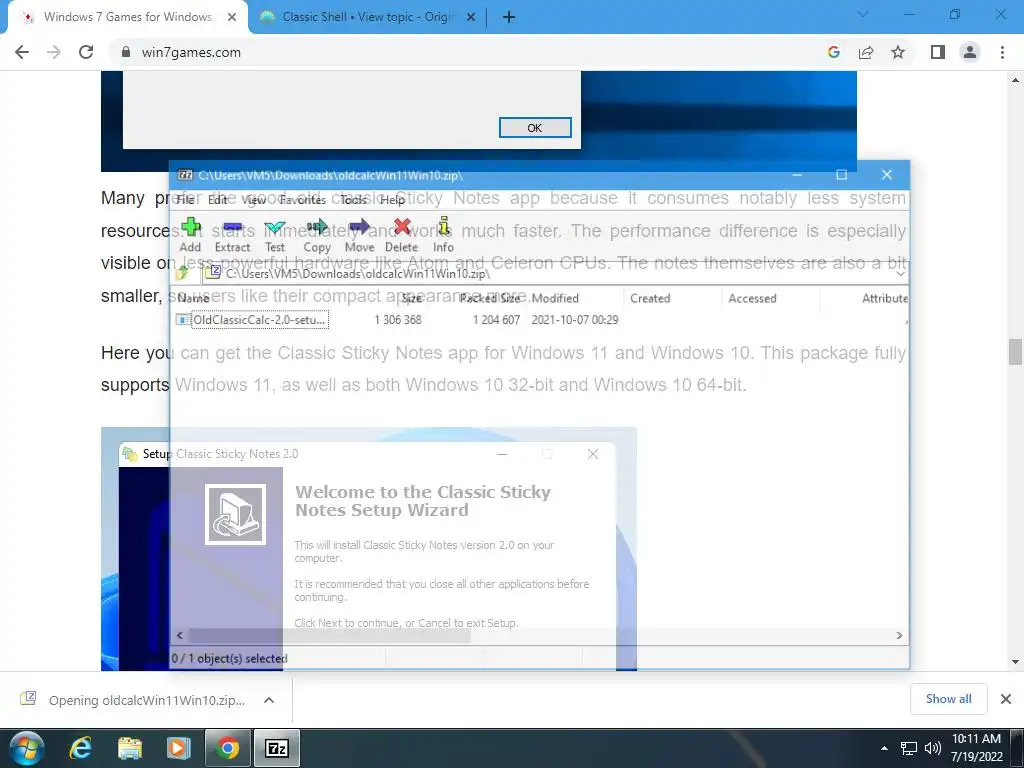Run Test on archive in 7-Zip
Image resolution: width=1024 pixels, height=768 pixels.
click(275, 235)
